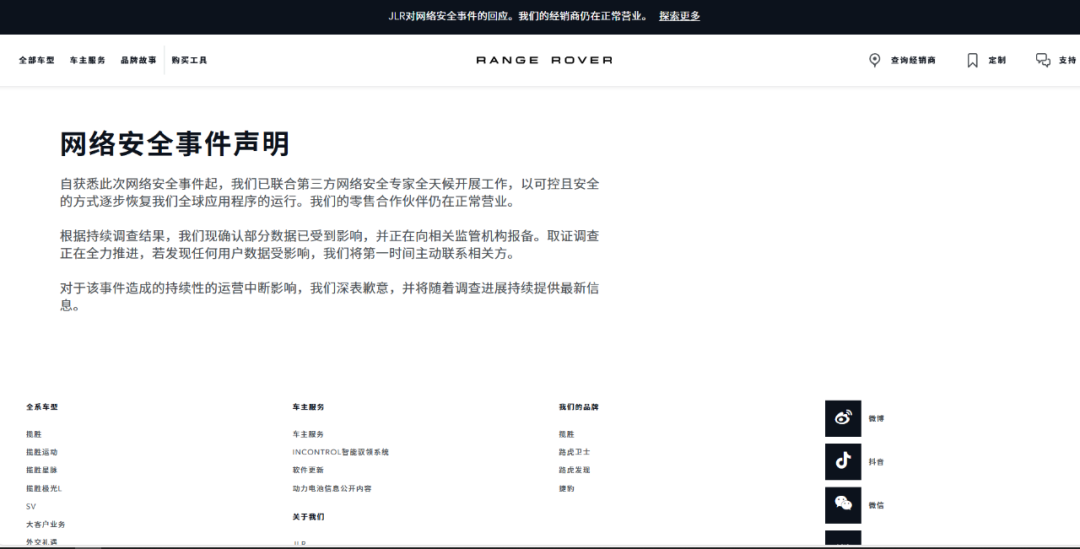
Task: Click the paragraph starting 对于该事件造成的
Action: pos(329,296)
